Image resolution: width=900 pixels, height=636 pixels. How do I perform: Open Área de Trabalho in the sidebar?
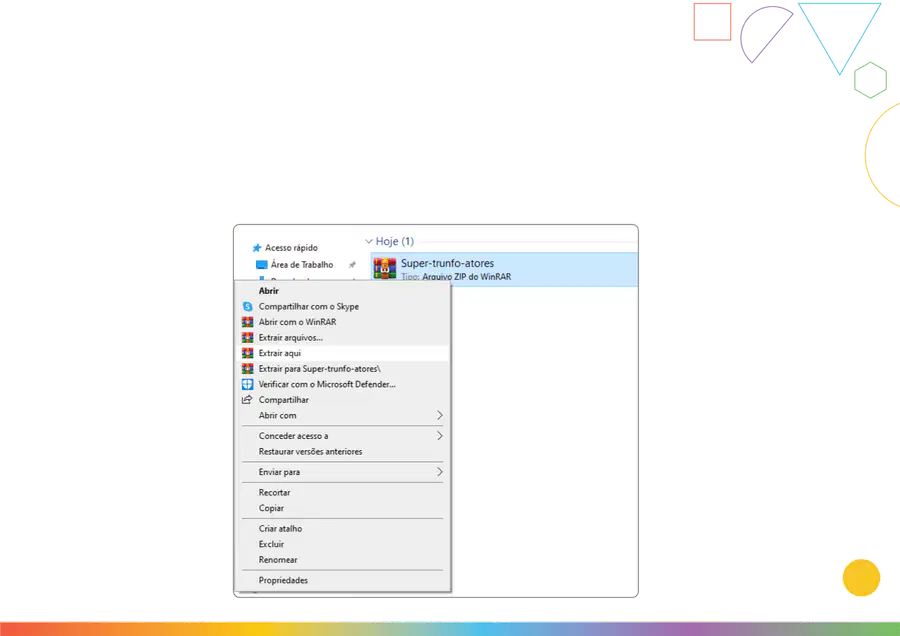pos(302,265)
